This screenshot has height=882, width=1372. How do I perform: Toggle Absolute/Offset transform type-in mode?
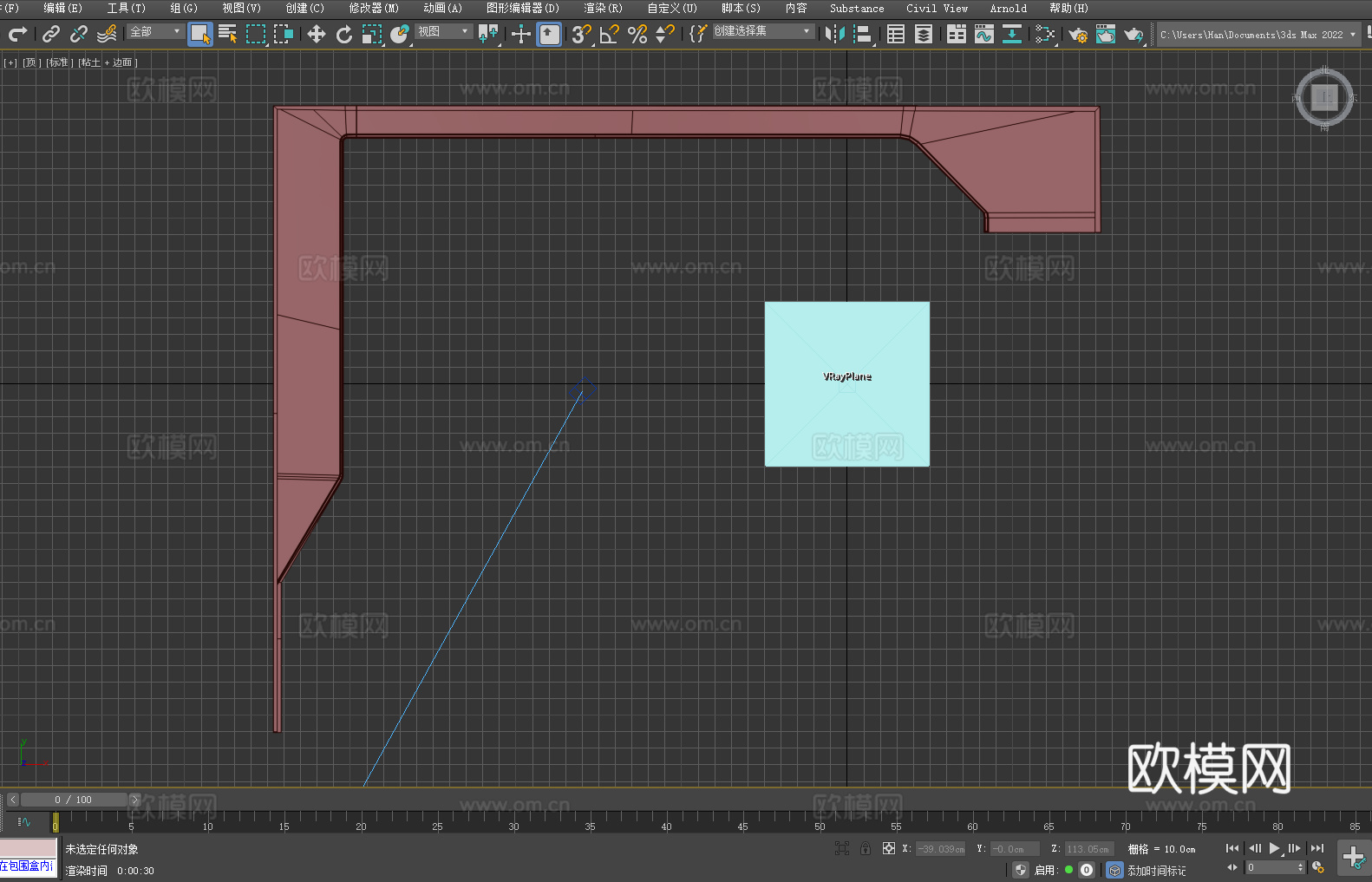point(889,848)
